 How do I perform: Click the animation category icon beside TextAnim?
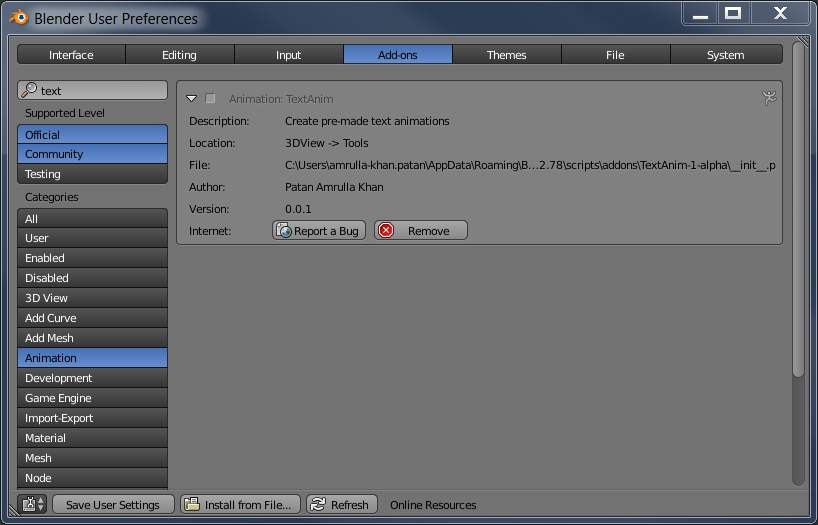(769, 98)
